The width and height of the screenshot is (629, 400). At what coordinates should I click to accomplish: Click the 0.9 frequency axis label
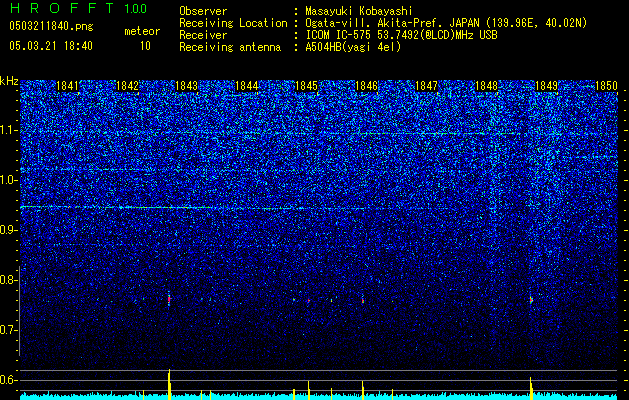[9, 230]
